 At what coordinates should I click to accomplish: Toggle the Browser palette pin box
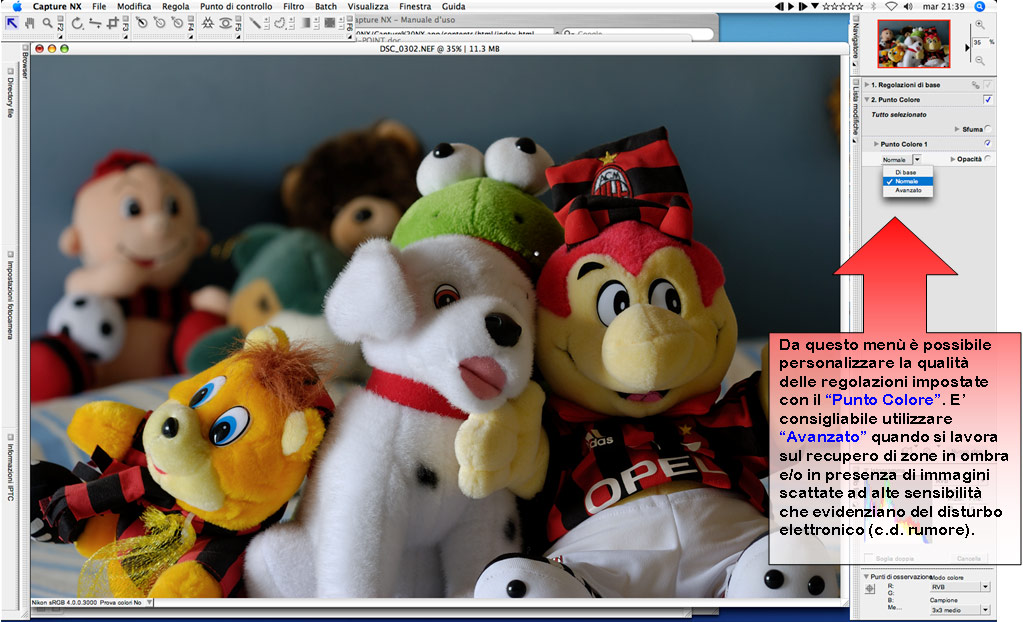click(x=25, y=48)
